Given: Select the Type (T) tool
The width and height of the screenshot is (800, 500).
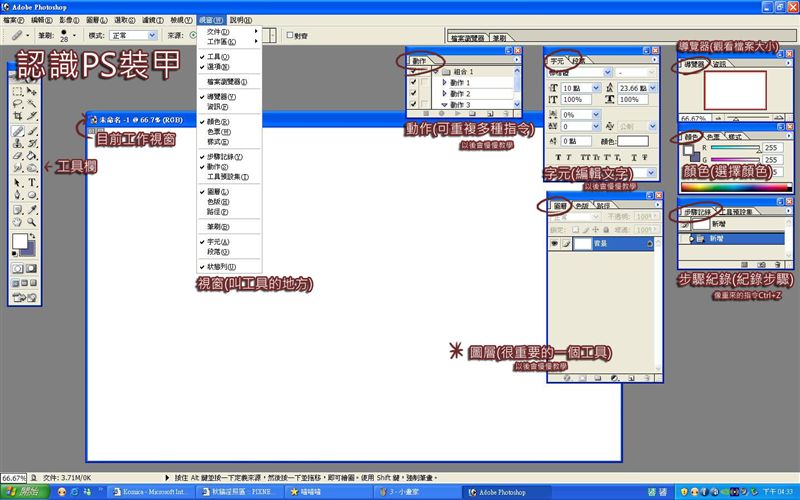Looking at the screenshot, I should point(32,183).
